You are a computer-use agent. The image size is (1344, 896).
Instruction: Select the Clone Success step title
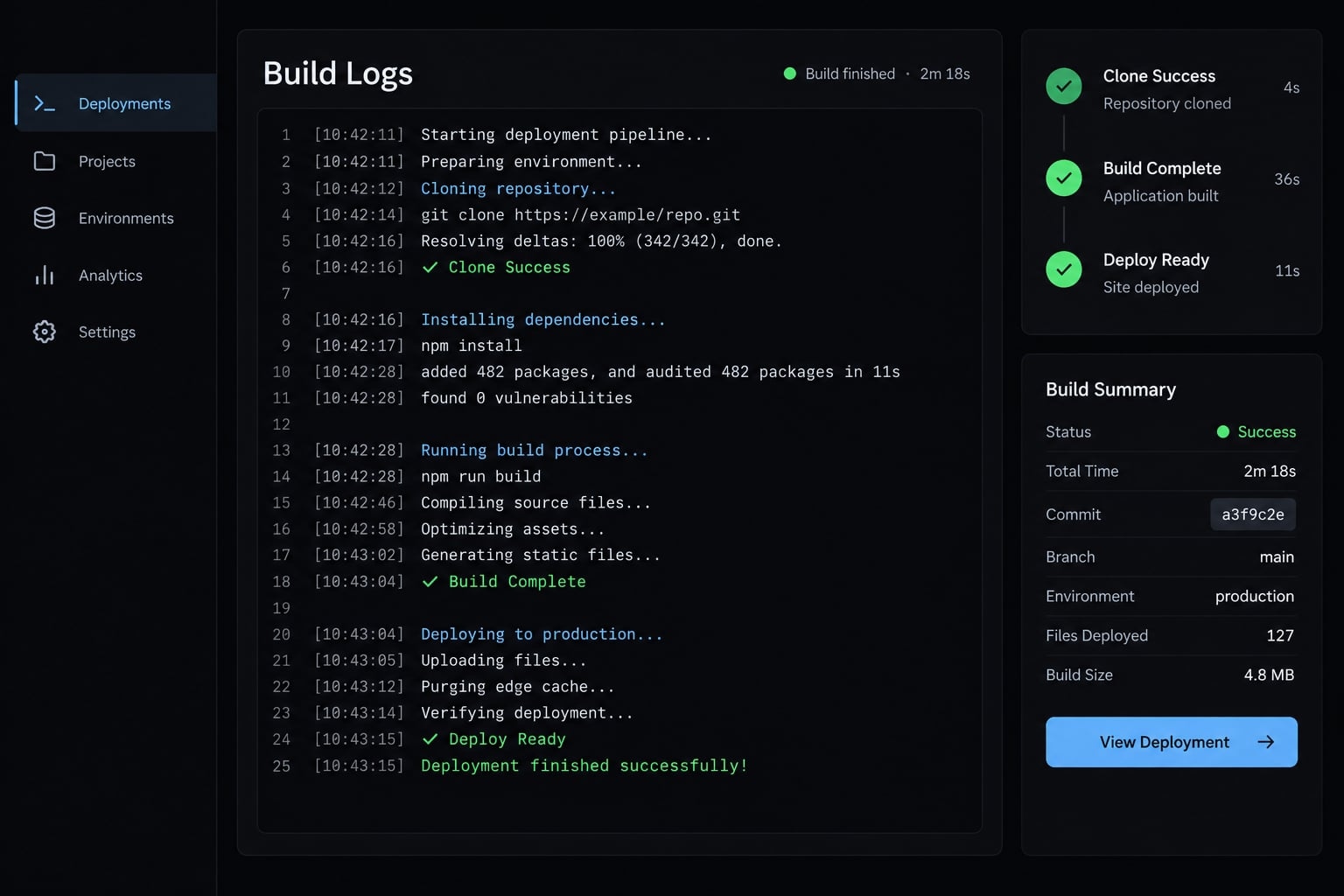pyautogui.click(x=1159, y=76)
